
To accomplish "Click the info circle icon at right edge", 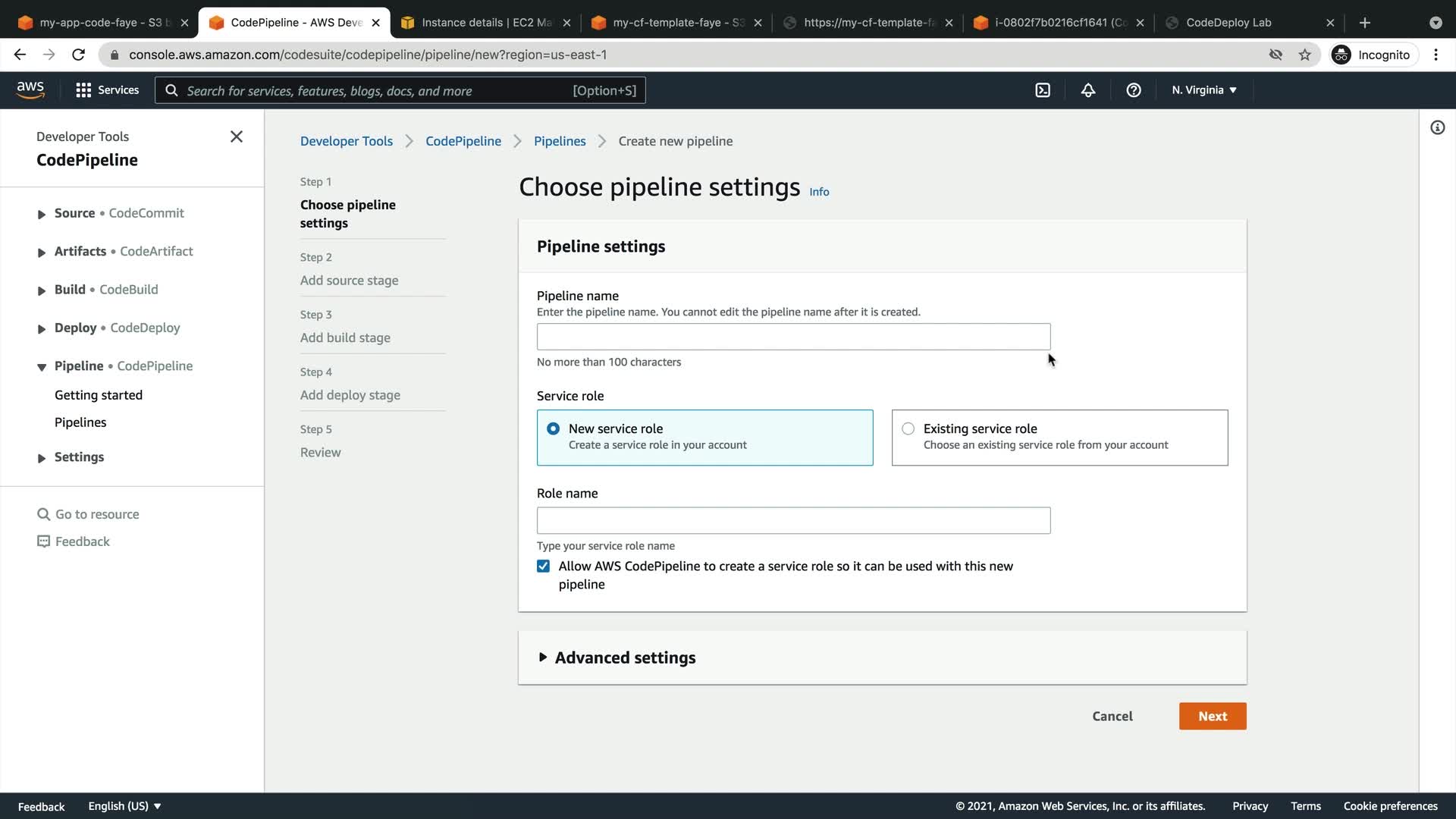I will tap(1437, 127).
